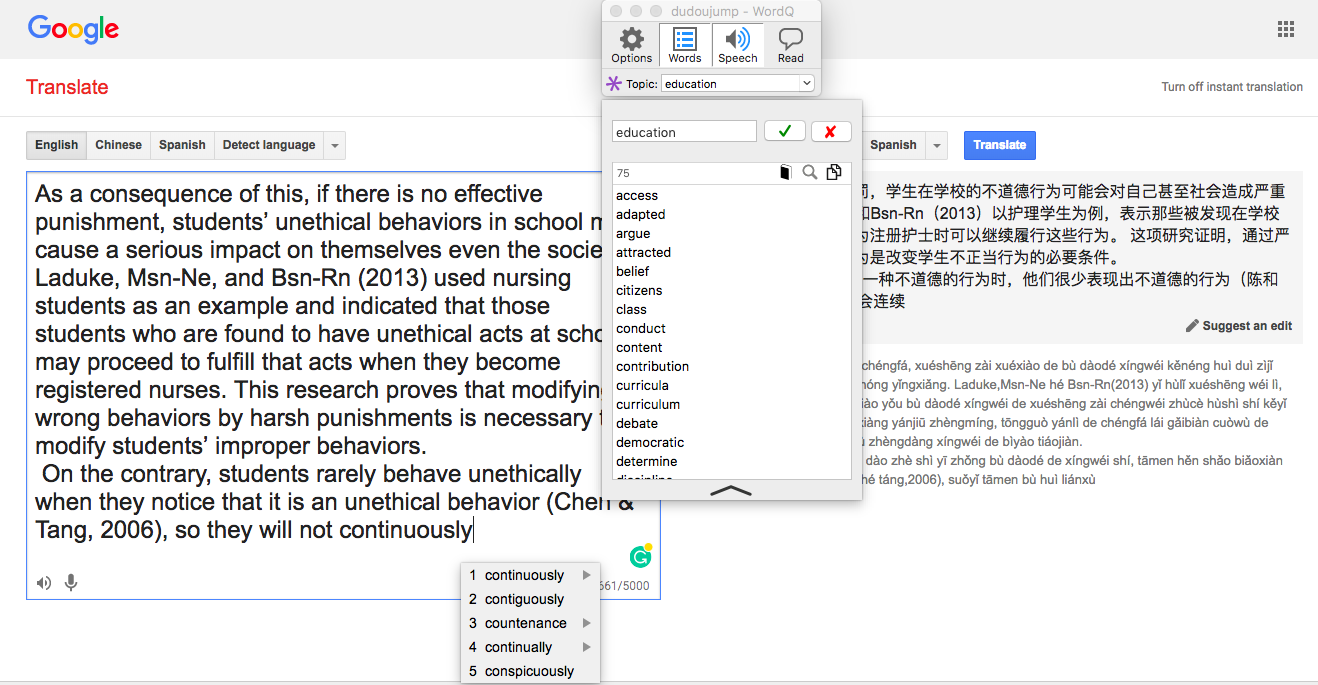Viewport: 1318px width, 685px height.
Task: Toggle the Words prediction button
Action: 685,45
